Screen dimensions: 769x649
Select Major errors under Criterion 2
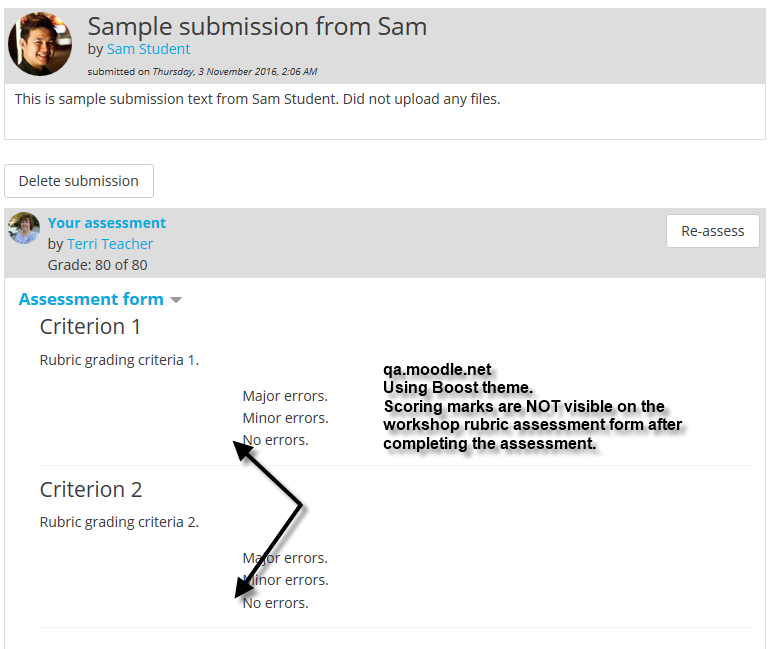click(285, 558)
